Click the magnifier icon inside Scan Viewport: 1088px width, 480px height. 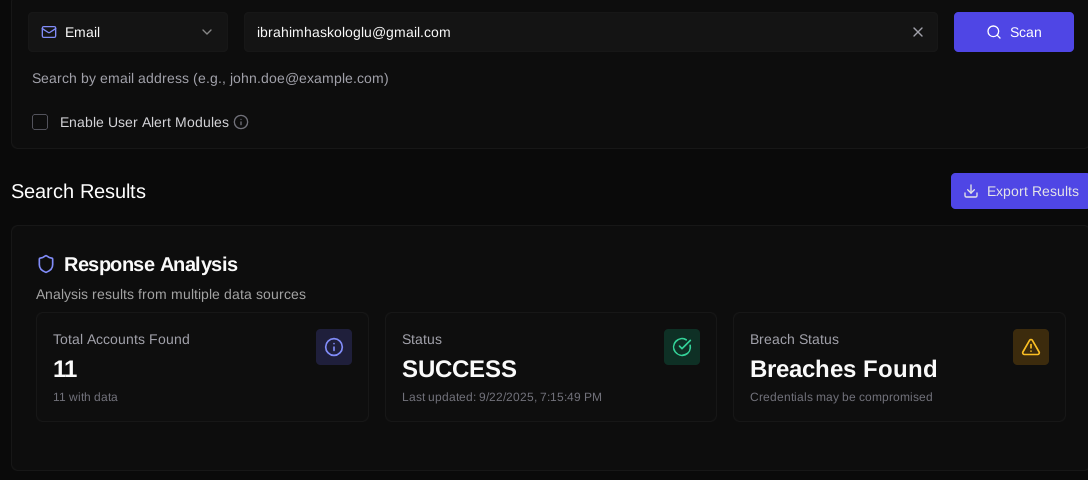(x=994, y=32)
